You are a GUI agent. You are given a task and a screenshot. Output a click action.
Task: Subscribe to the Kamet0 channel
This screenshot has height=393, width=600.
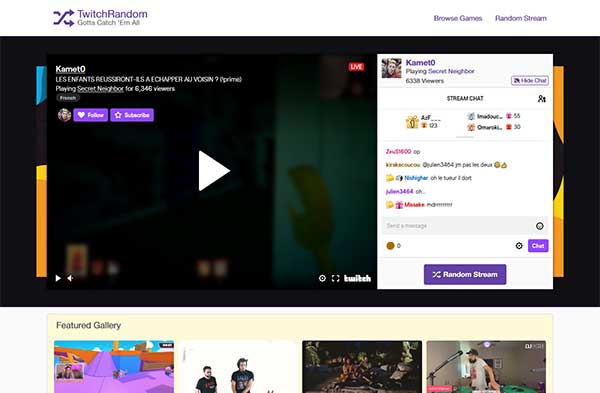click(132, 115)
